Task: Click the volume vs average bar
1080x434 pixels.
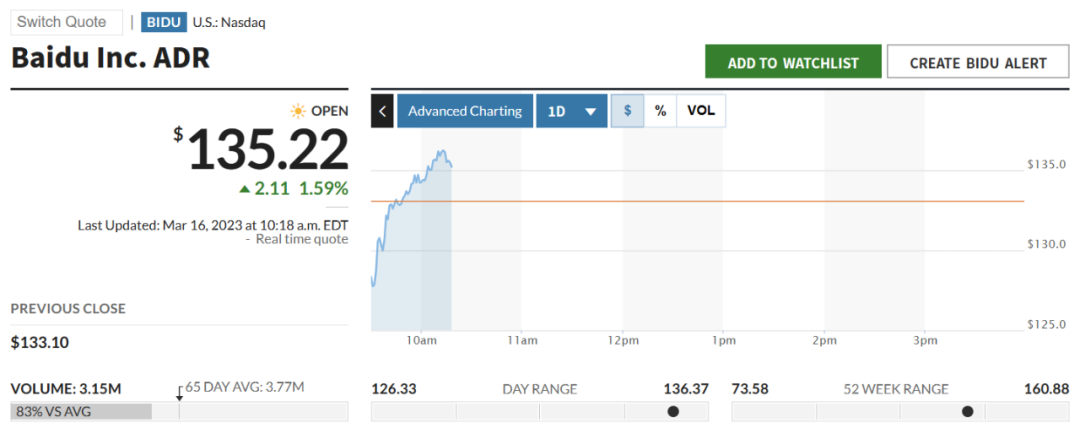Action: (81, 411)
